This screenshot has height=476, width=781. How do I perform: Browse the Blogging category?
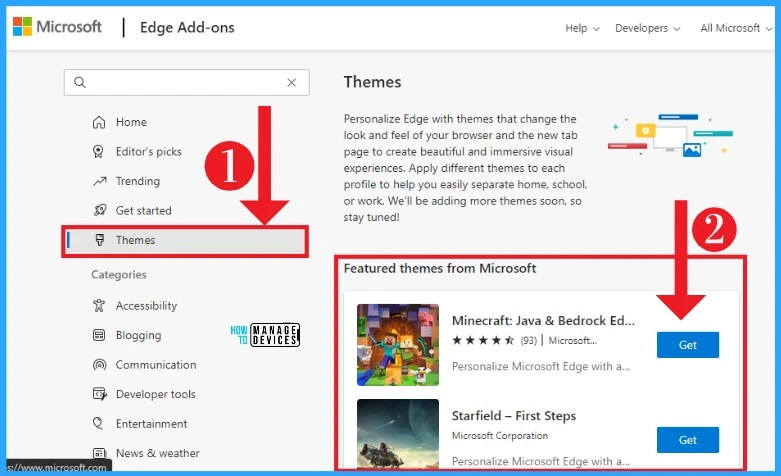click(x=138, y=336)
